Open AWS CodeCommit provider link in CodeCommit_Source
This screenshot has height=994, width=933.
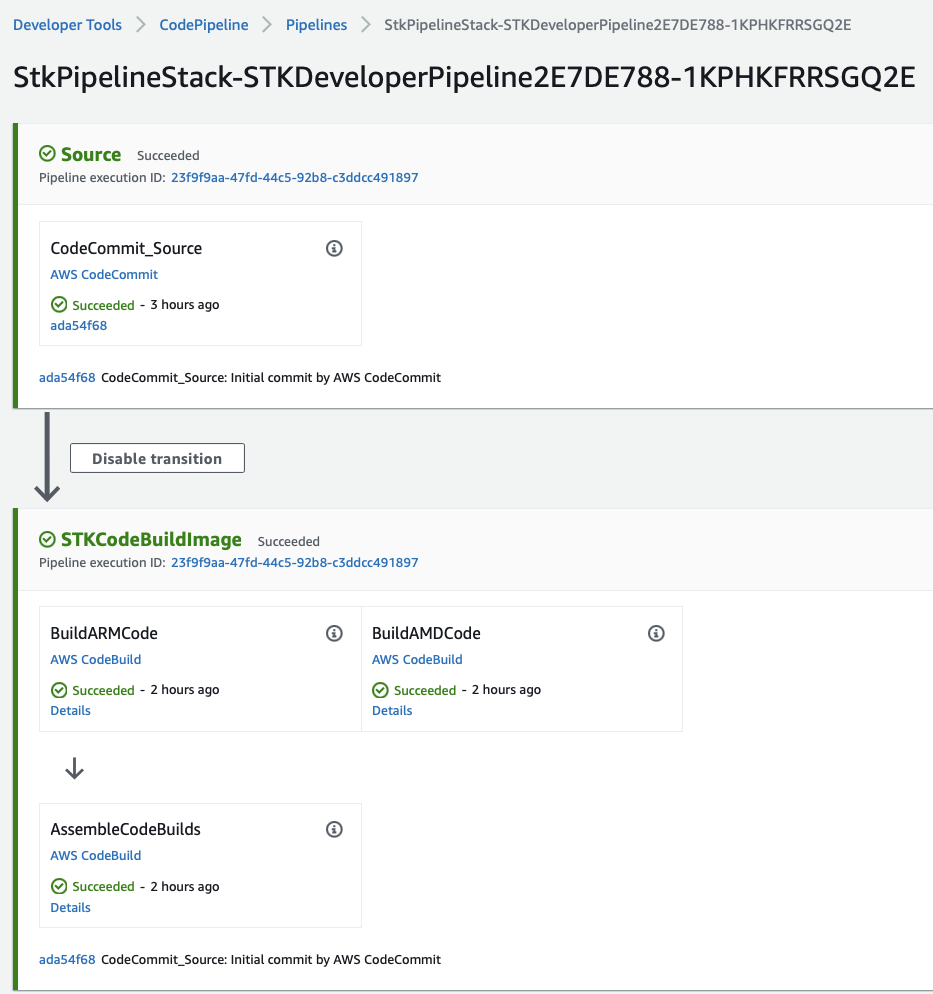104,274
